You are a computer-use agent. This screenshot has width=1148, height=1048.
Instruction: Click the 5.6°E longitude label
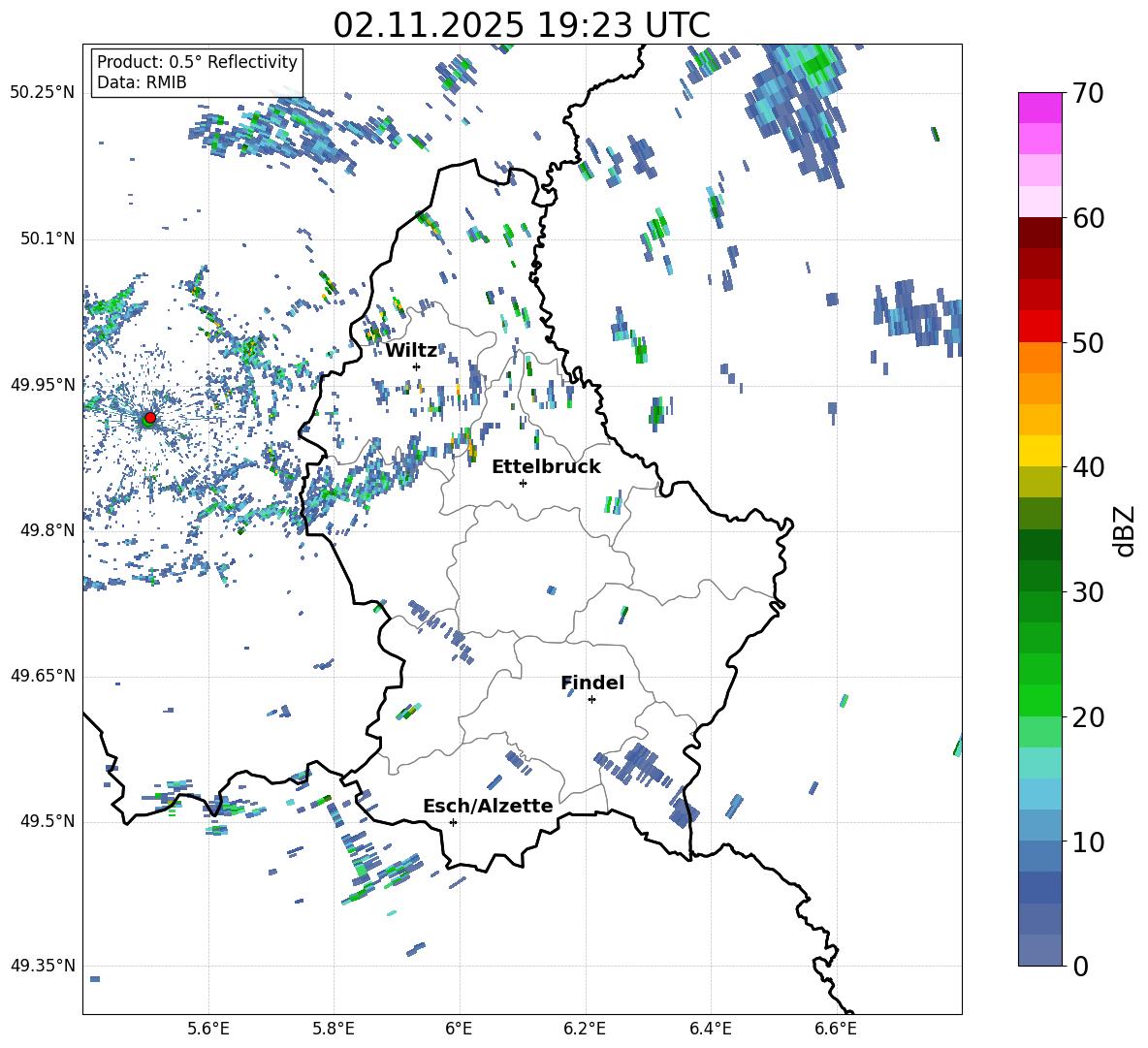pos(208,1030)
